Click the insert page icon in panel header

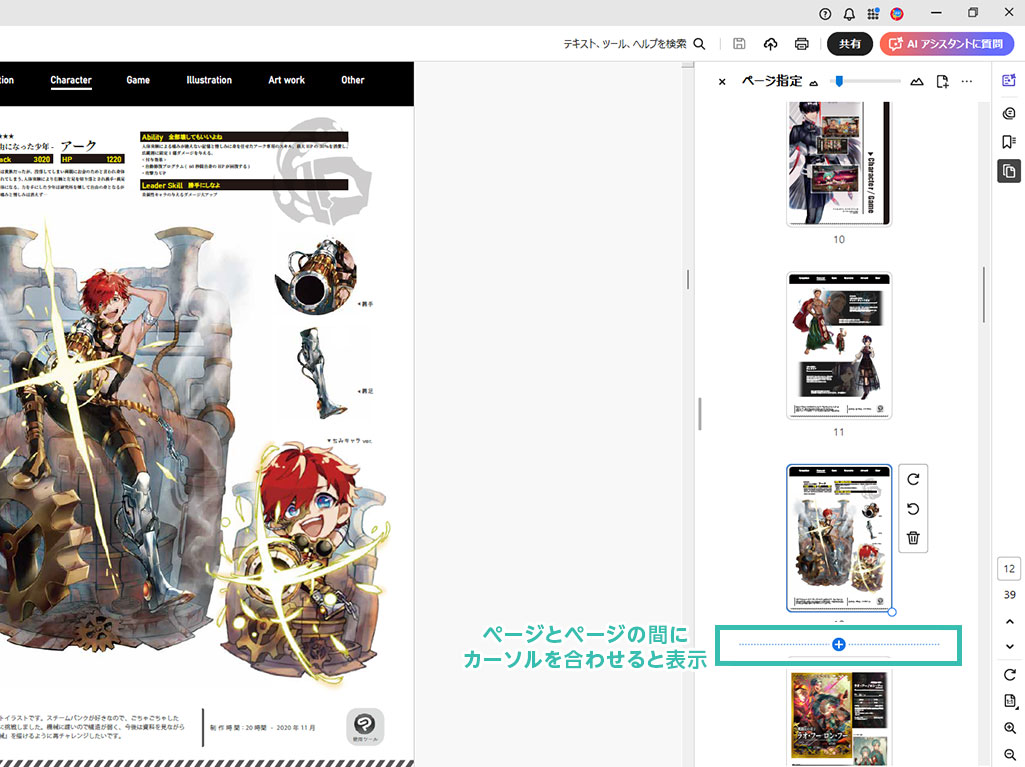[x=942, y=81]
